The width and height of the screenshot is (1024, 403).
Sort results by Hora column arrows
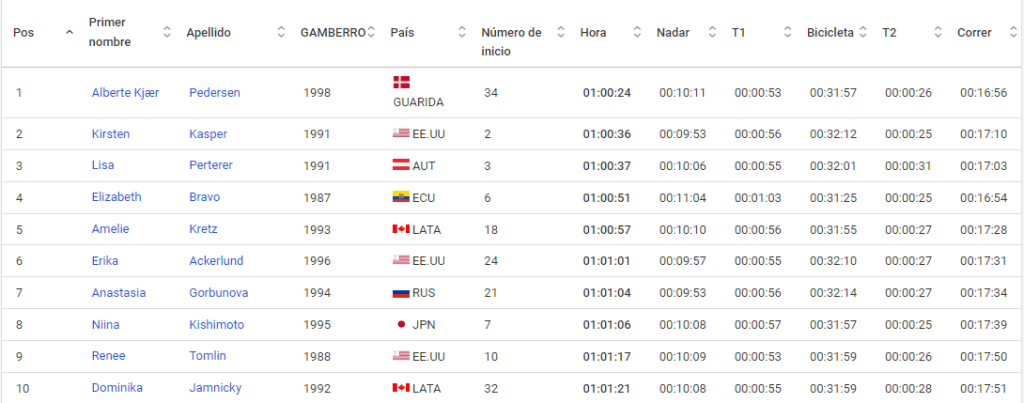coord(637,32)
